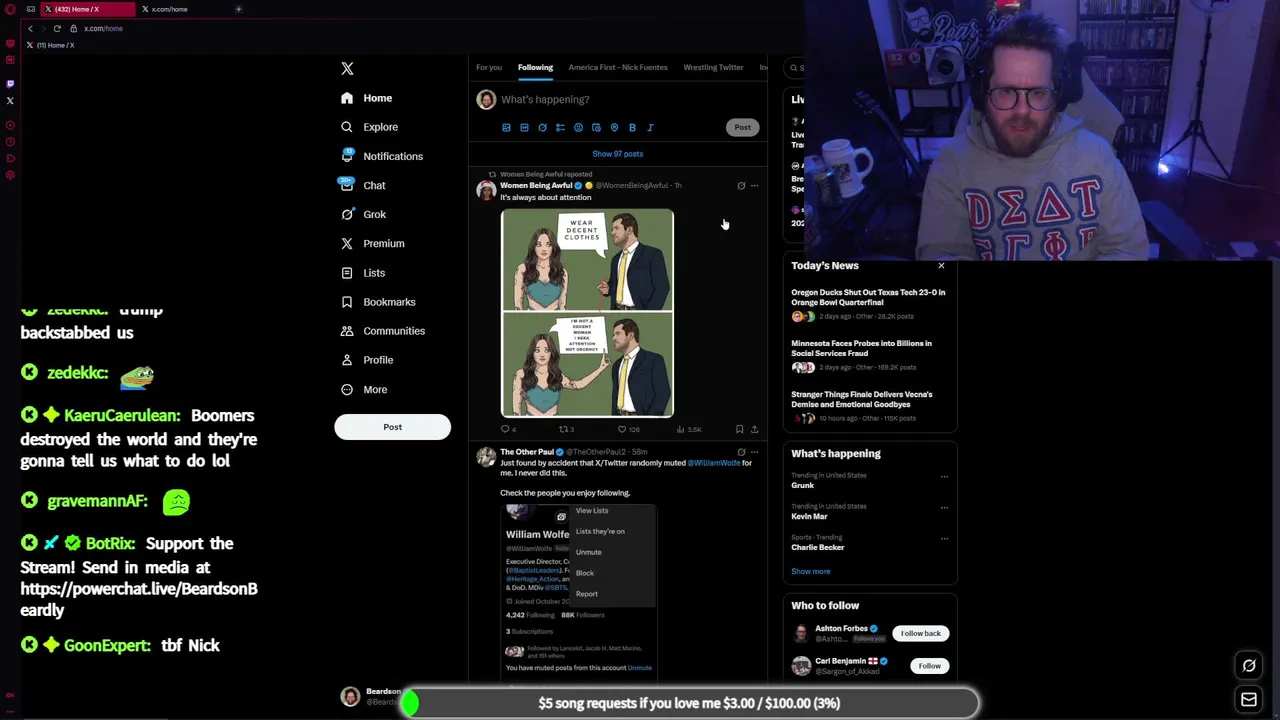
Task: Open floating messages button at lower right
Action: [x=1249, y=700]
